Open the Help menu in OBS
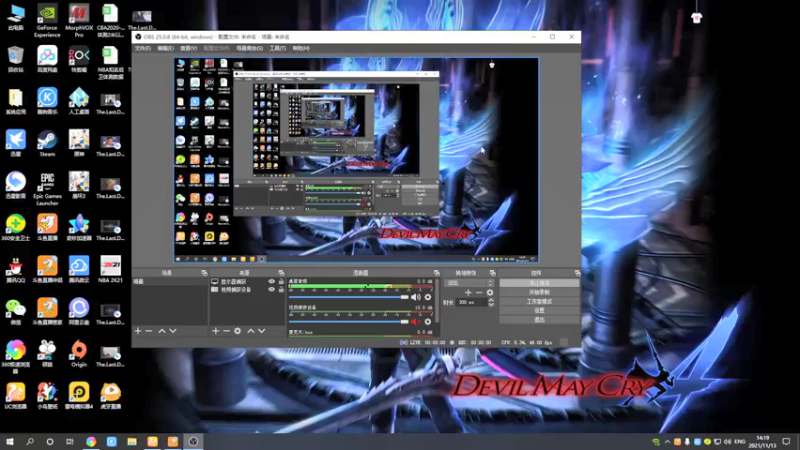 point(301,48)
